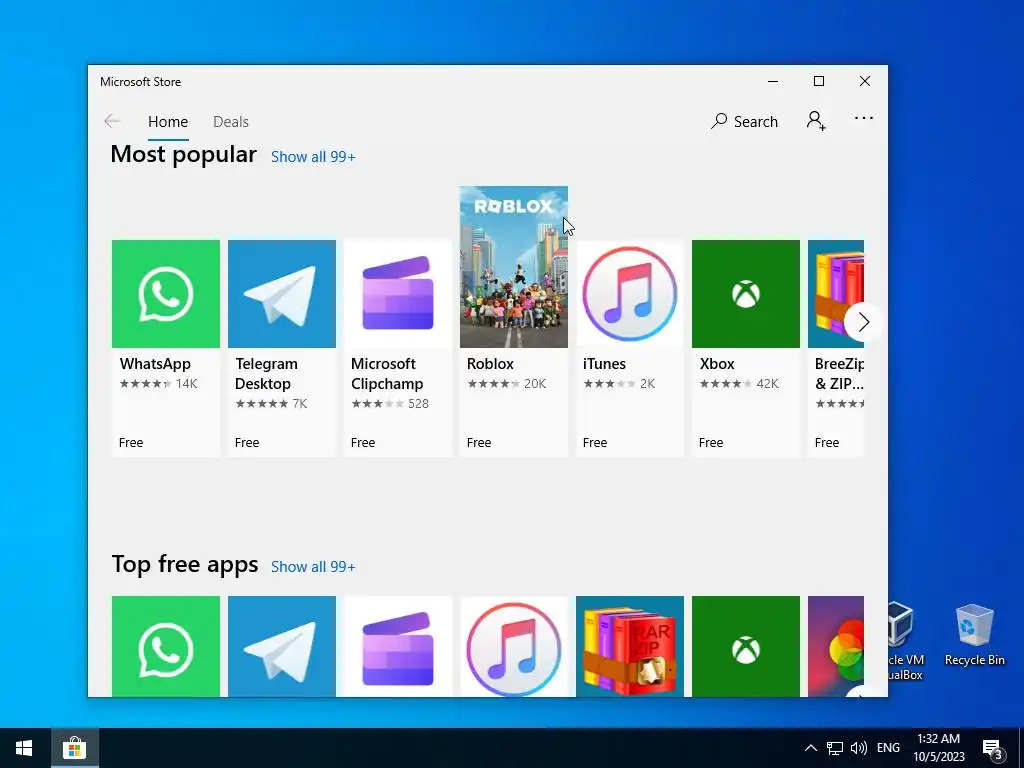This screenshot has height=768, width=1024.
Task: Click the 42K rating under Xbox
Action: [767, 384]
